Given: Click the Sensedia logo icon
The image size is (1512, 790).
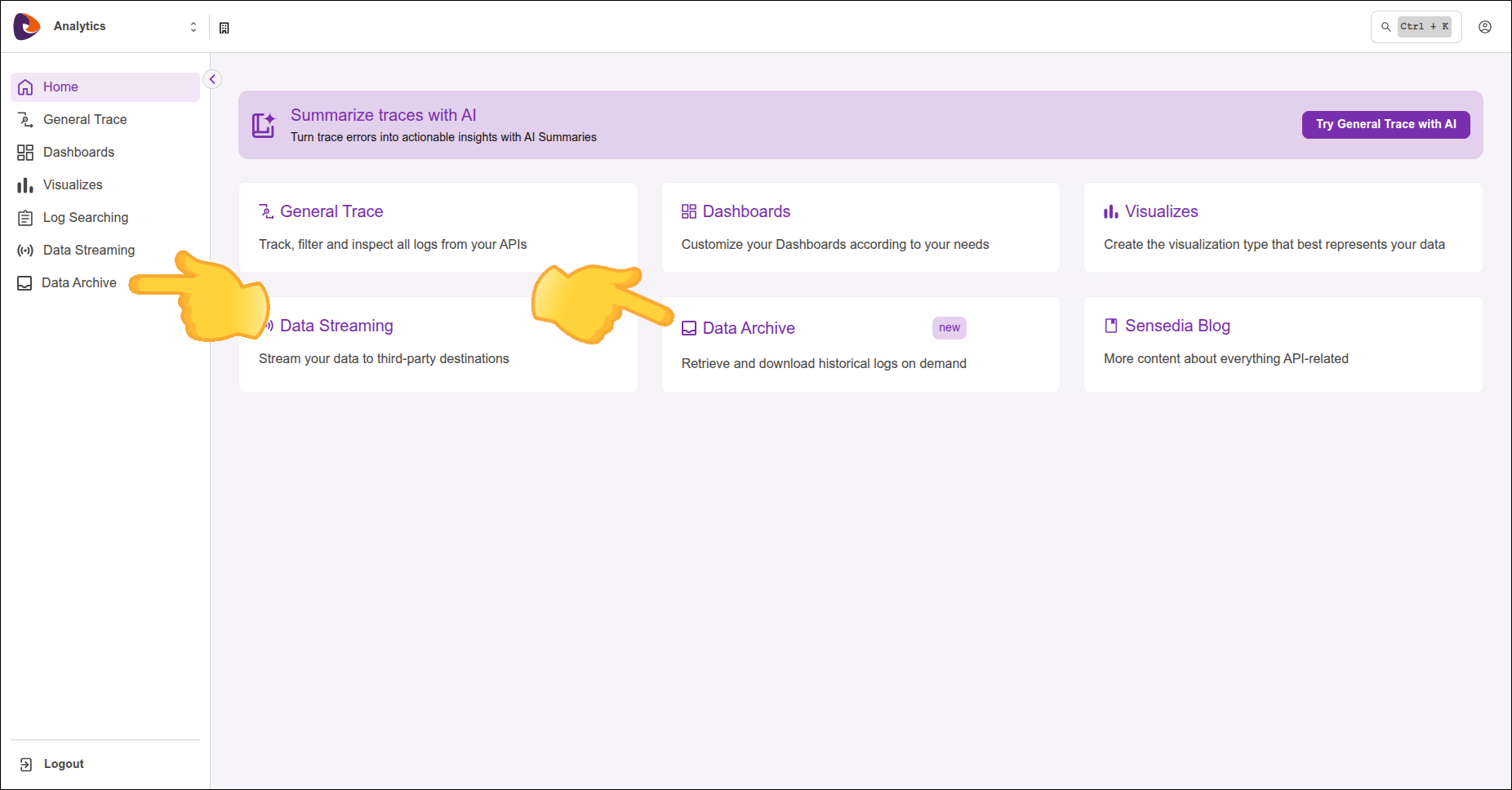Looking at the screenshot, I should tap(26, 26).
